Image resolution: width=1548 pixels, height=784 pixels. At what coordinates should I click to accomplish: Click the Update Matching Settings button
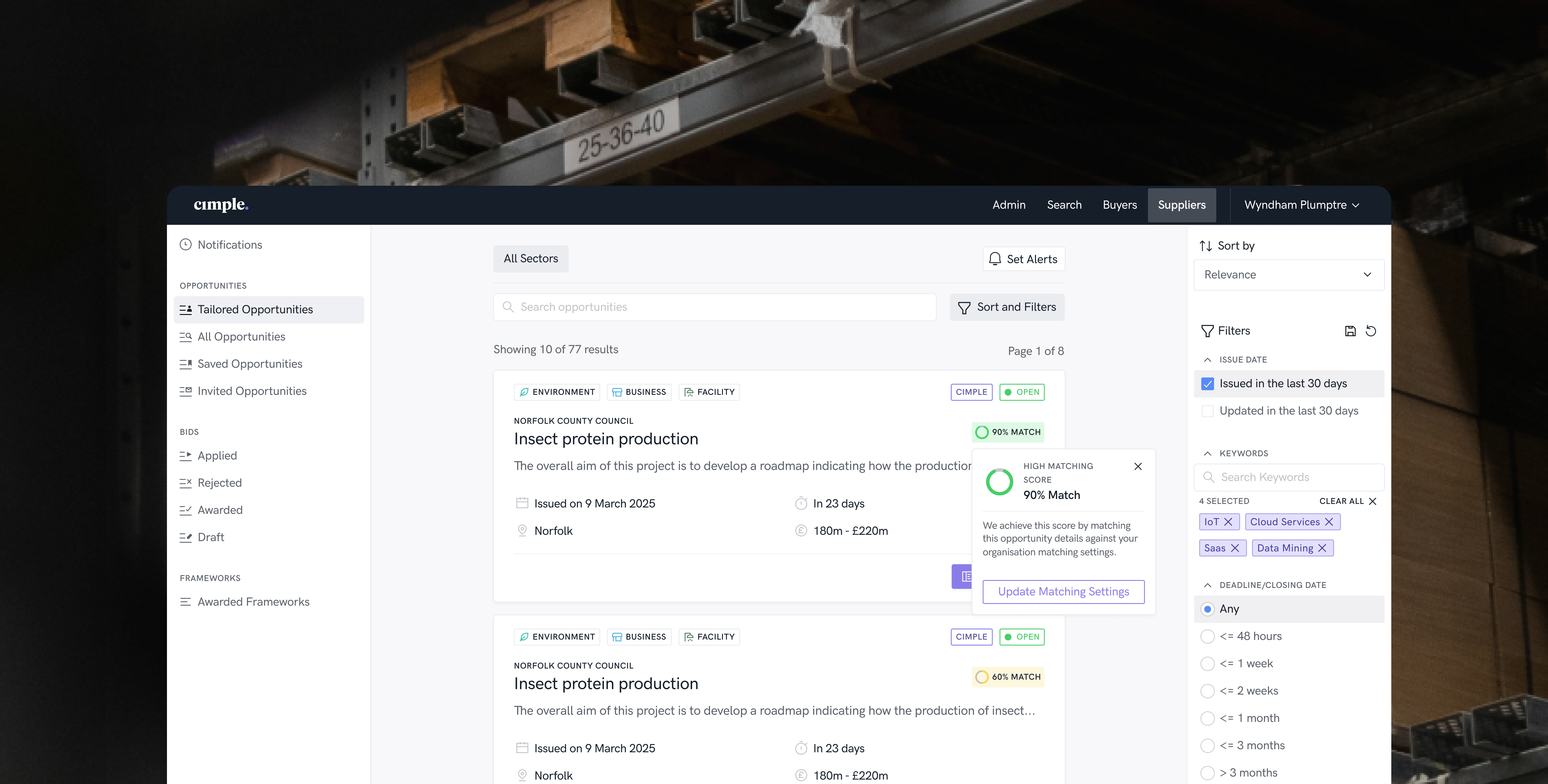[x=1064, y=592]
